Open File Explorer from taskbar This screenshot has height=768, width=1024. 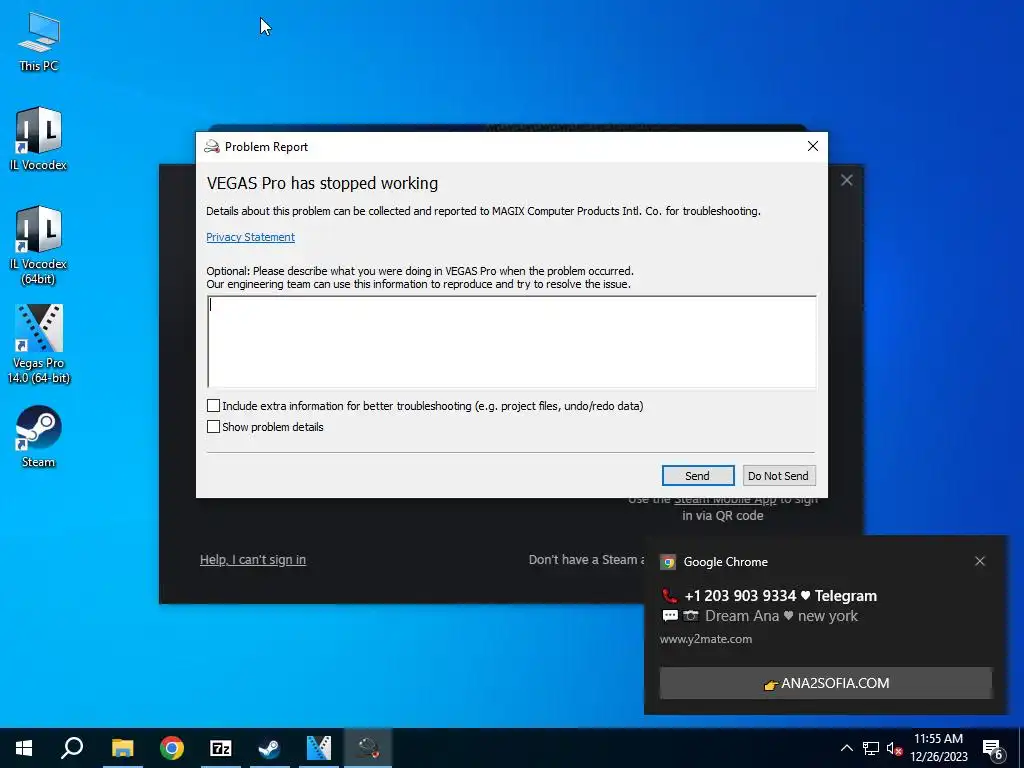pyautogui.click(x=122, y=748)
